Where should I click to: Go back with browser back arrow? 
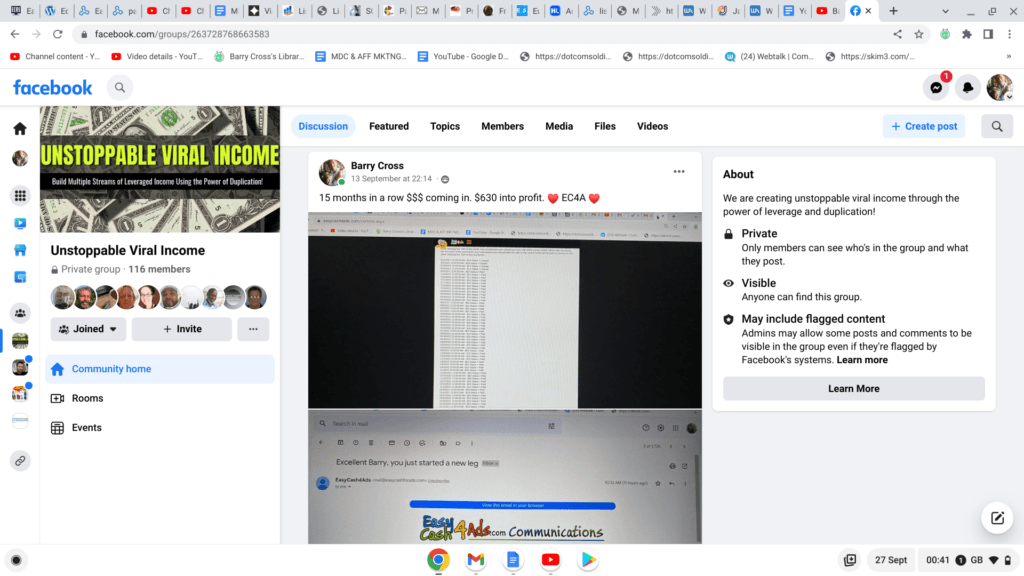[15, 34]
